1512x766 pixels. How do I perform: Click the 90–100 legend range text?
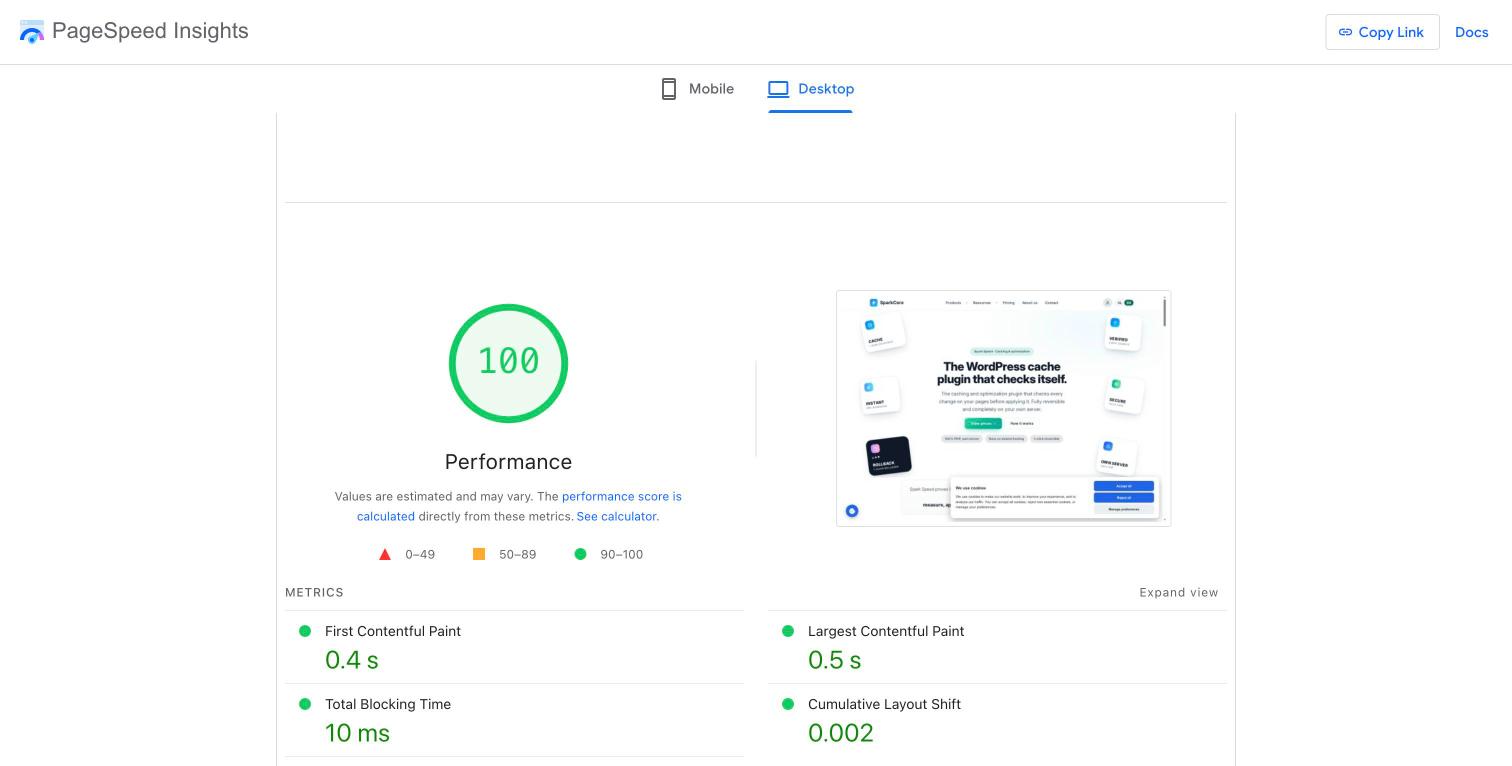click(x=622, y=554)
